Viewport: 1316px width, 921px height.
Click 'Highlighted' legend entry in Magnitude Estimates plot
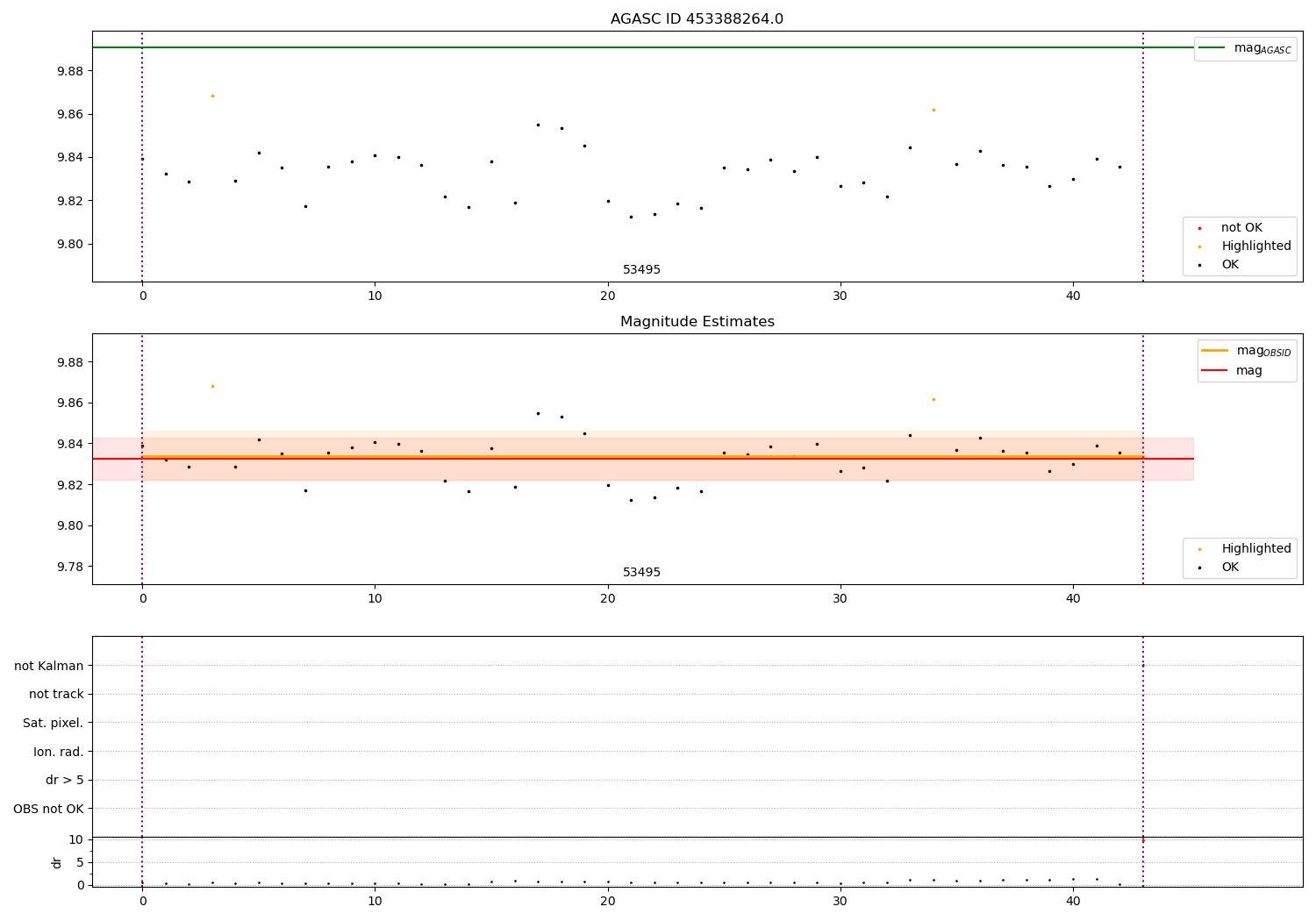coord(1244,549)
